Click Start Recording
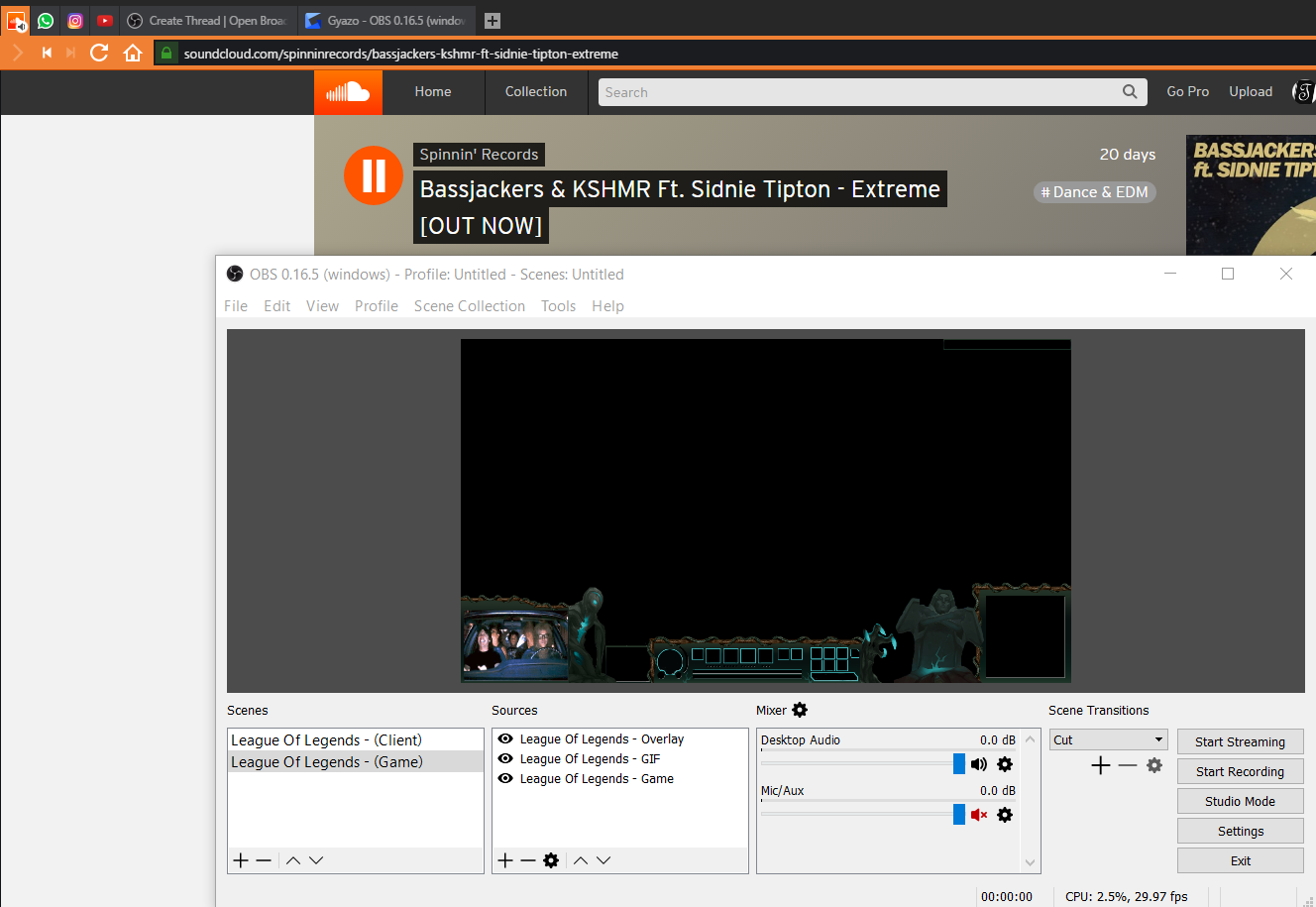This screenshot has width=1316, height=907. pyautogui.click(x=1240, y=771)
